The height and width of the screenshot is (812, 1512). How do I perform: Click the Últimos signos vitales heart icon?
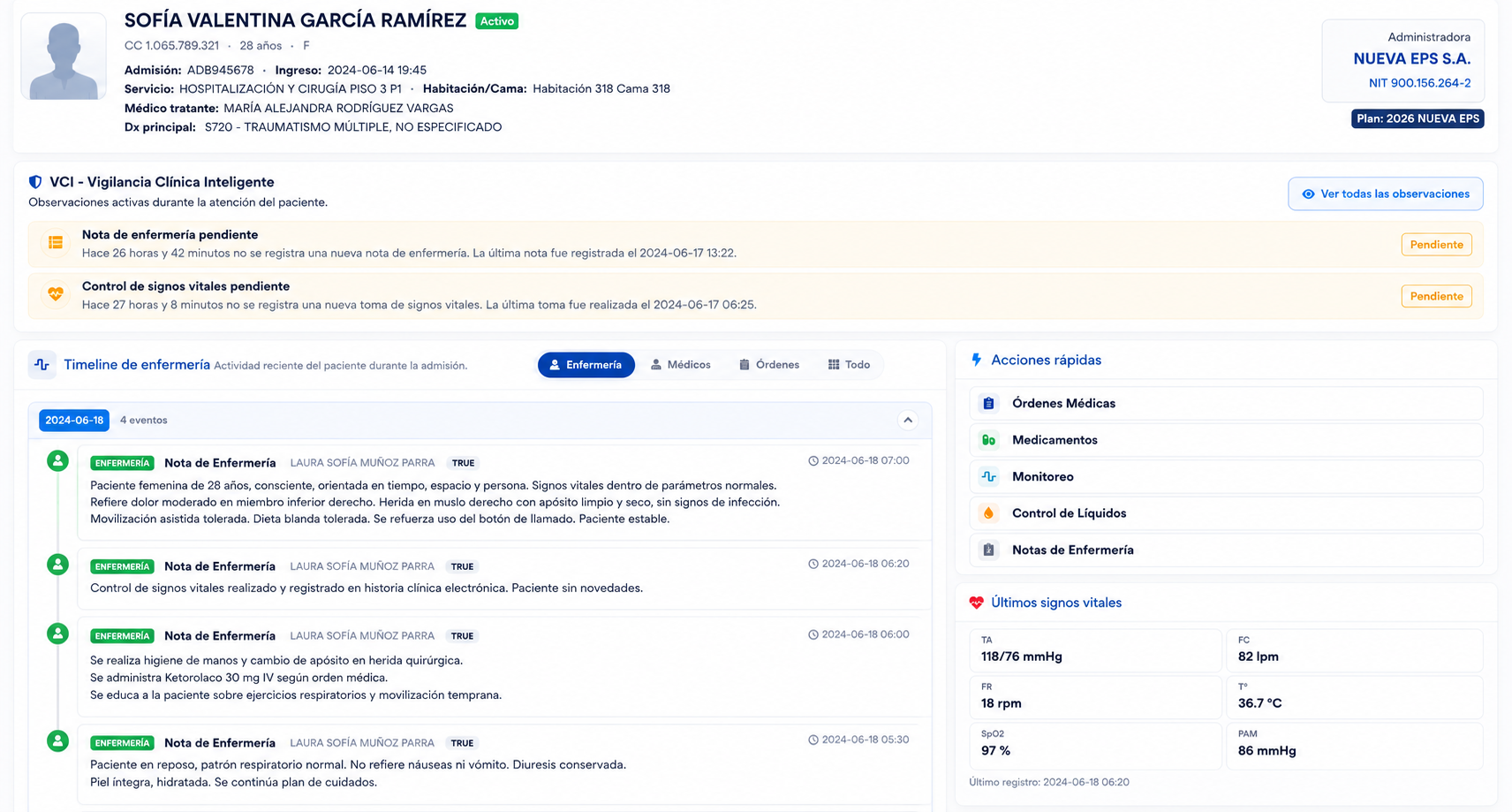(x=976, y=603)
